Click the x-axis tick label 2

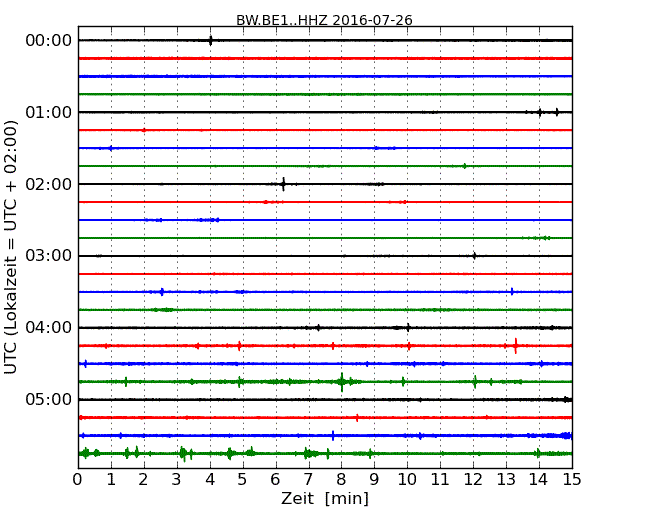[x=143, y=480]
